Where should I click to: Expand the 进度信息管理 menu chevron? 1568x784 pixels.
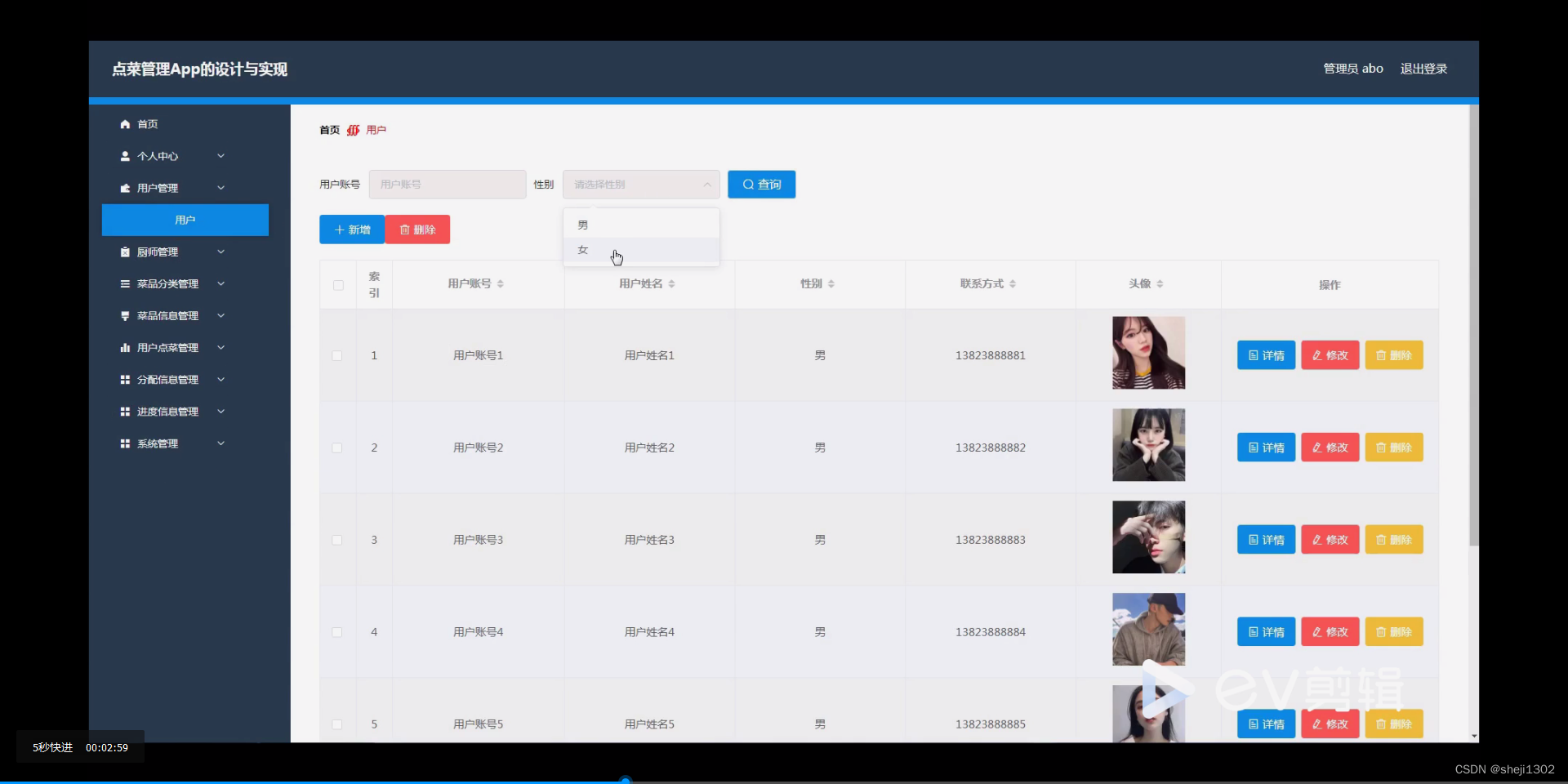pyautogui.click(x=220, y=412)
